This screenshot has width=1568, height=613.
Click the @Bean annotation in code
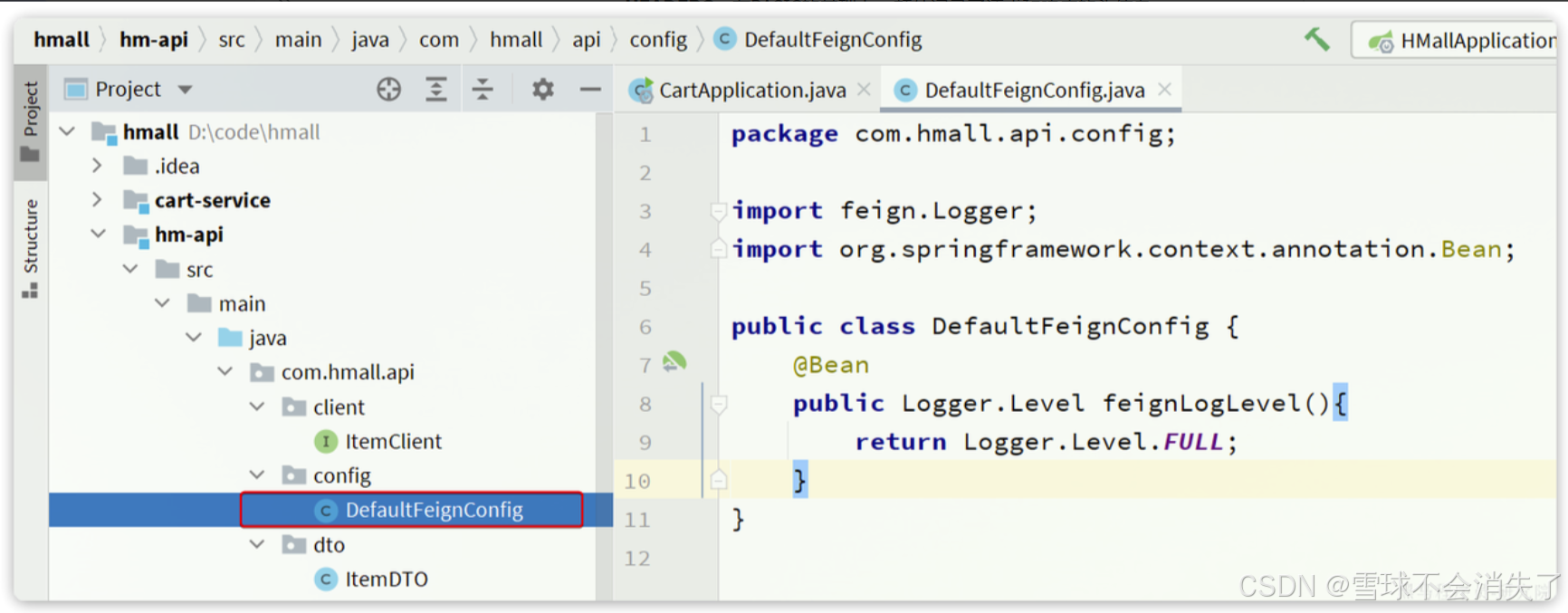coord(831,365)
